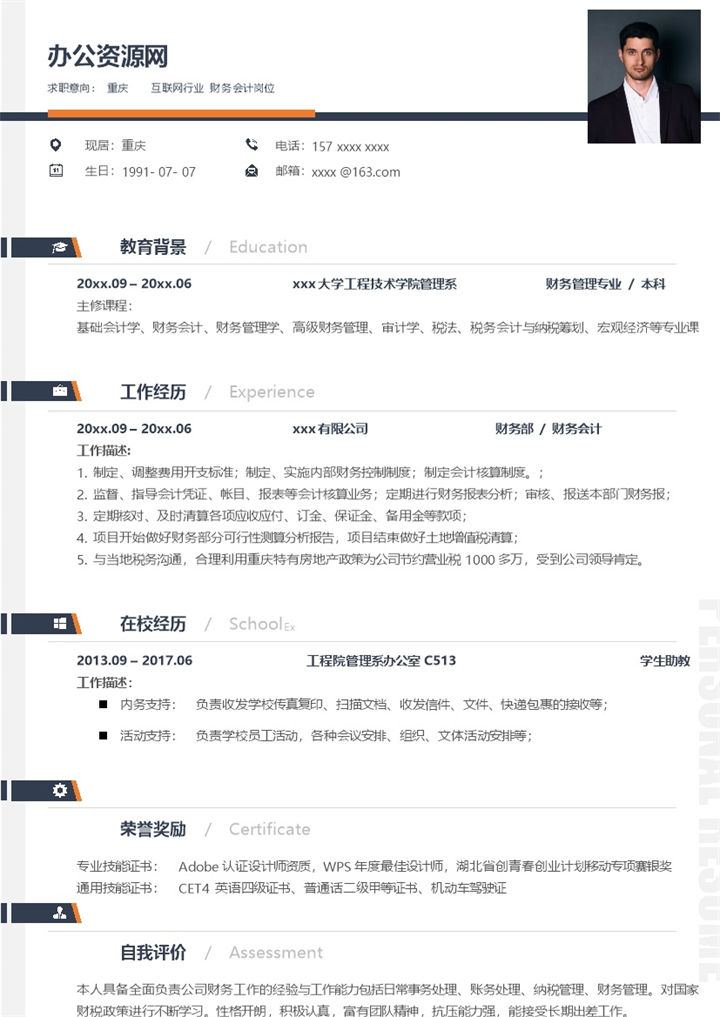720x1017 pixels.
Task: Click the role 学生助教
Action: click(665, 661)
